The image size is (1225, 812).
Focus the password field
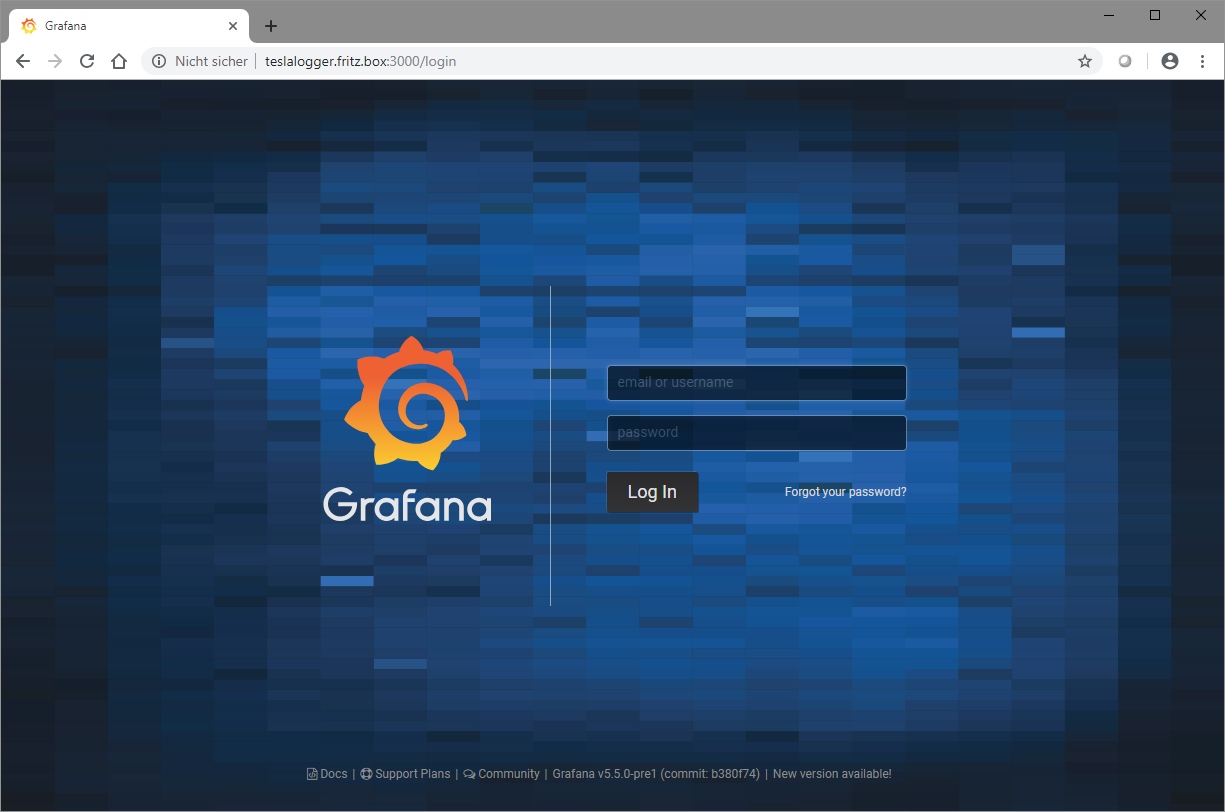click(756, 433)
